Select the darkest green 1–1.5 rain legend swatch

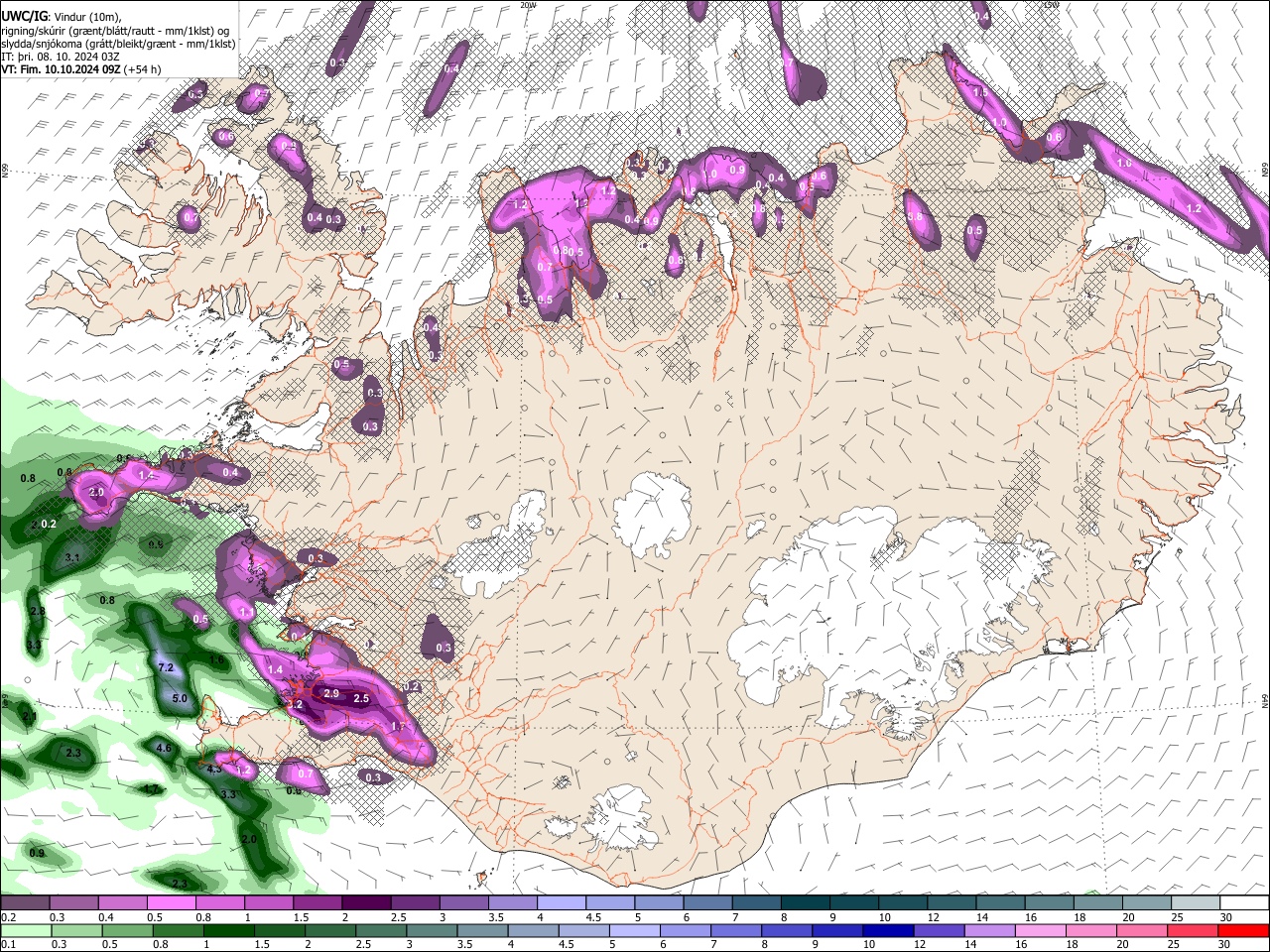coord(228,930)
